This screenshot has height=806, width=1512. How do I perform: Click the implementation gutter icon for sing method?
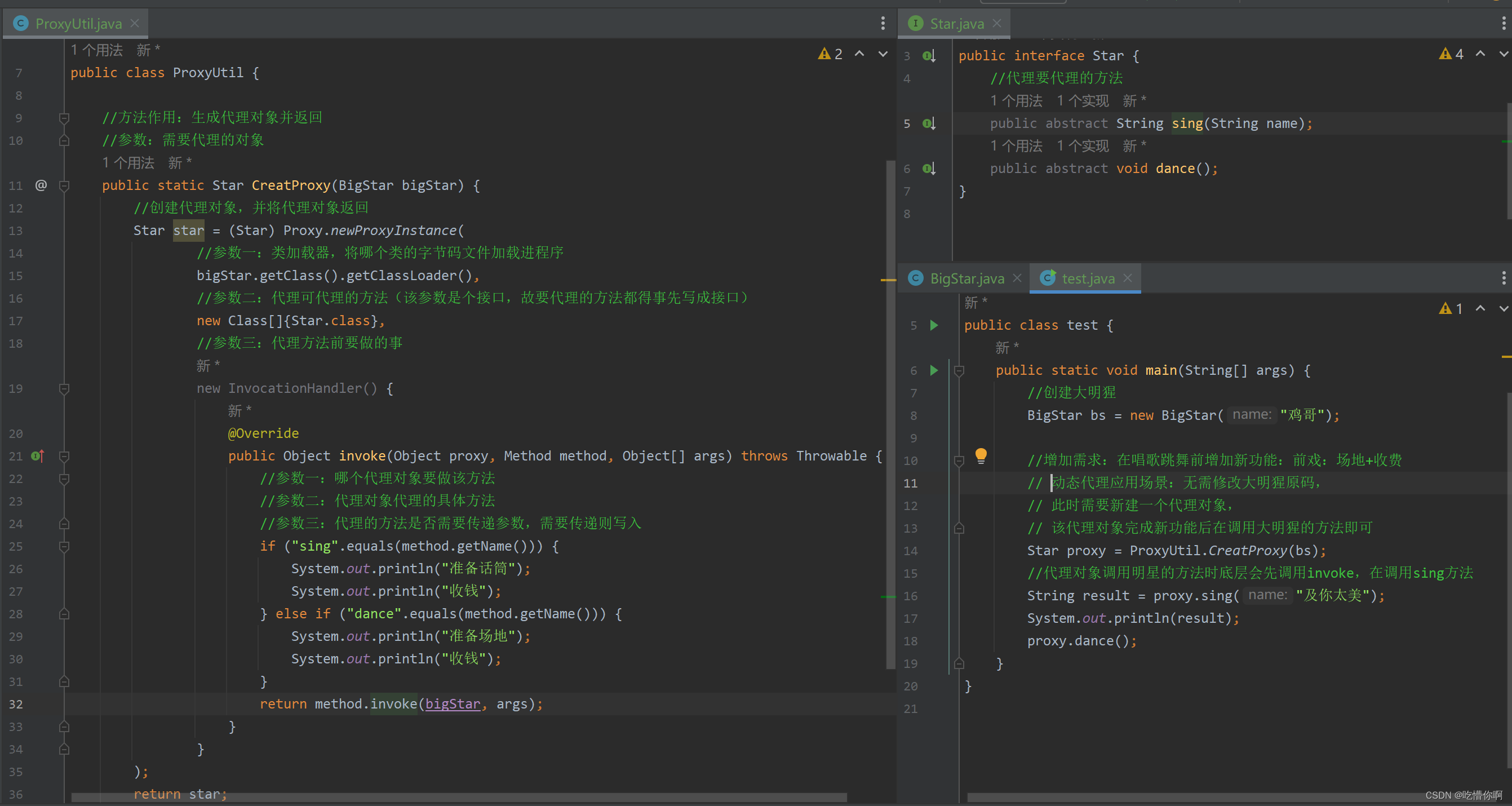tap(929, 123)
